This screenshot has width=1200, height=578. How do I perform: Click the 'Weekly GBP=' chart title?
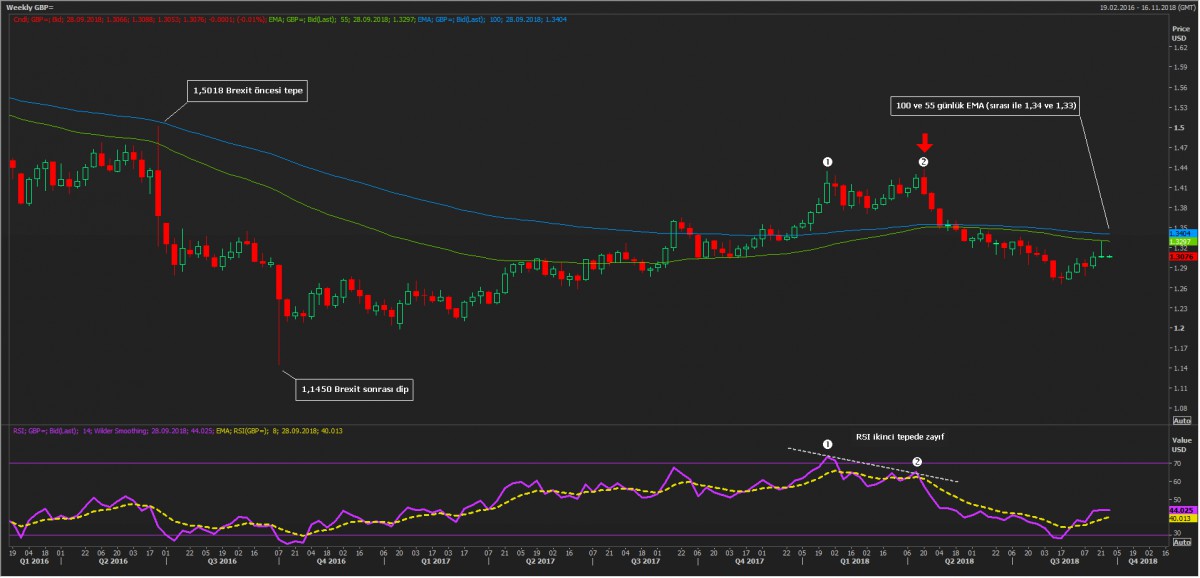click(x=30, y=7)
